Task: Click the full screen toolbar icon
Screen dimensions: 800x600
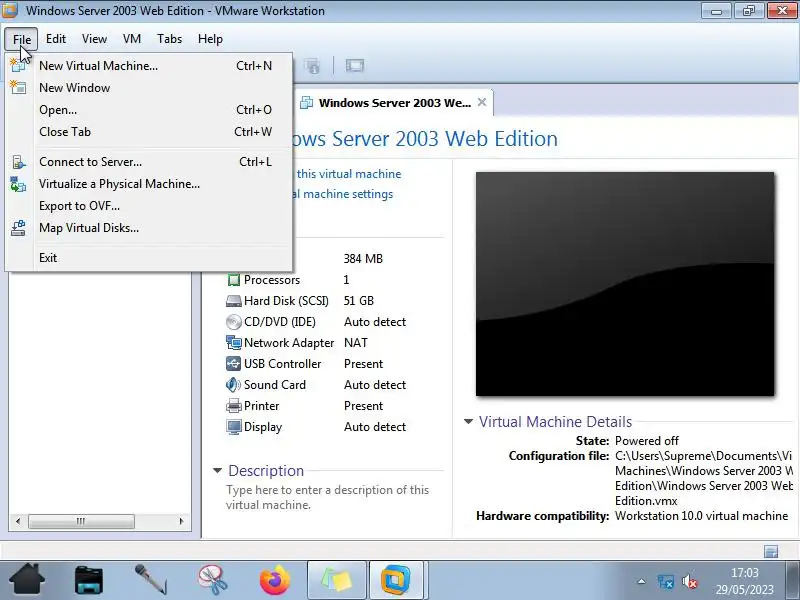Action: coord(355,65)
